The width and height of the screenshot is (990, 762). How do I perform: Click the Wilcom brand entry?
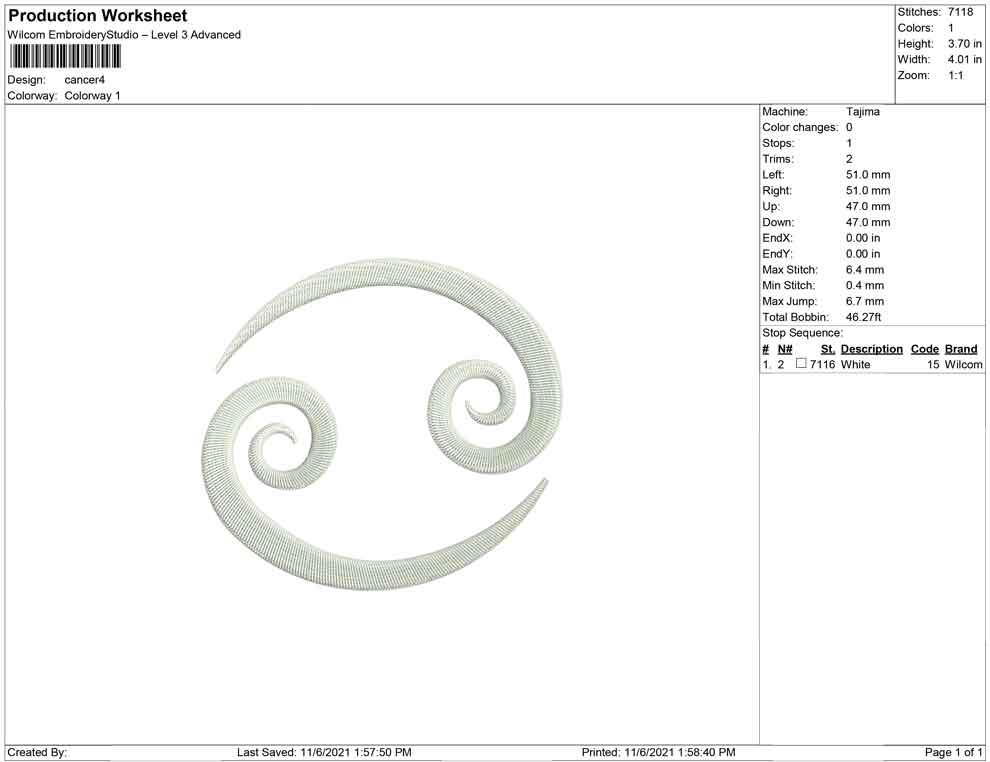click(963, 364)
